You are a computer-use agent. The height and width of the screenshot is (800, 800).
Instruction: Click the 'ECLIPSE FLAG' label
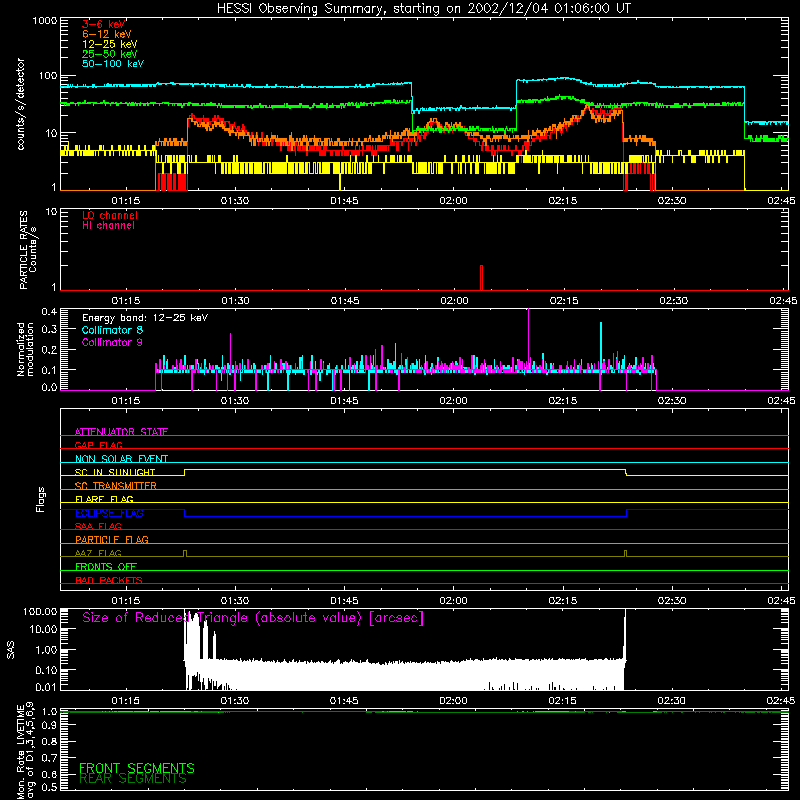tap(109, 513)
